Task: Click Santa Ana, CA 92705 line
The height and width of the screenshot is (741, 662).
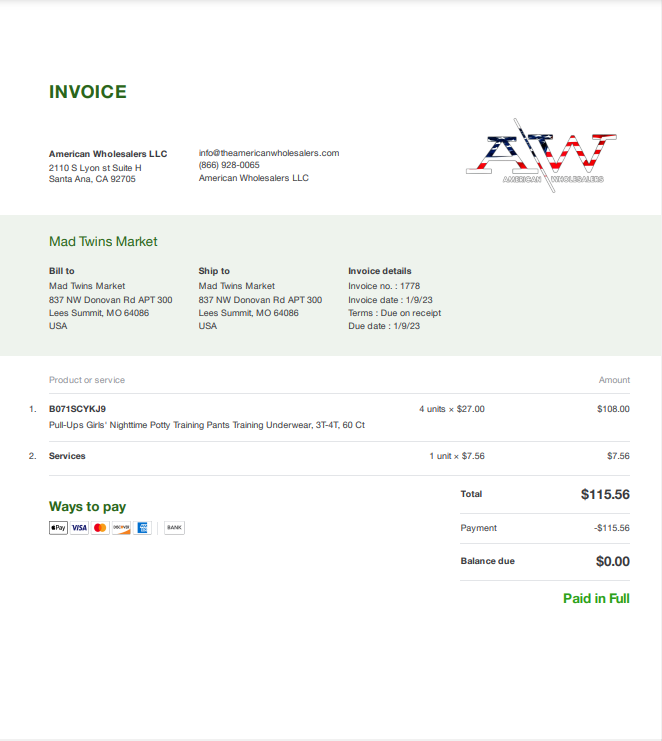Action: click(92, 179)
